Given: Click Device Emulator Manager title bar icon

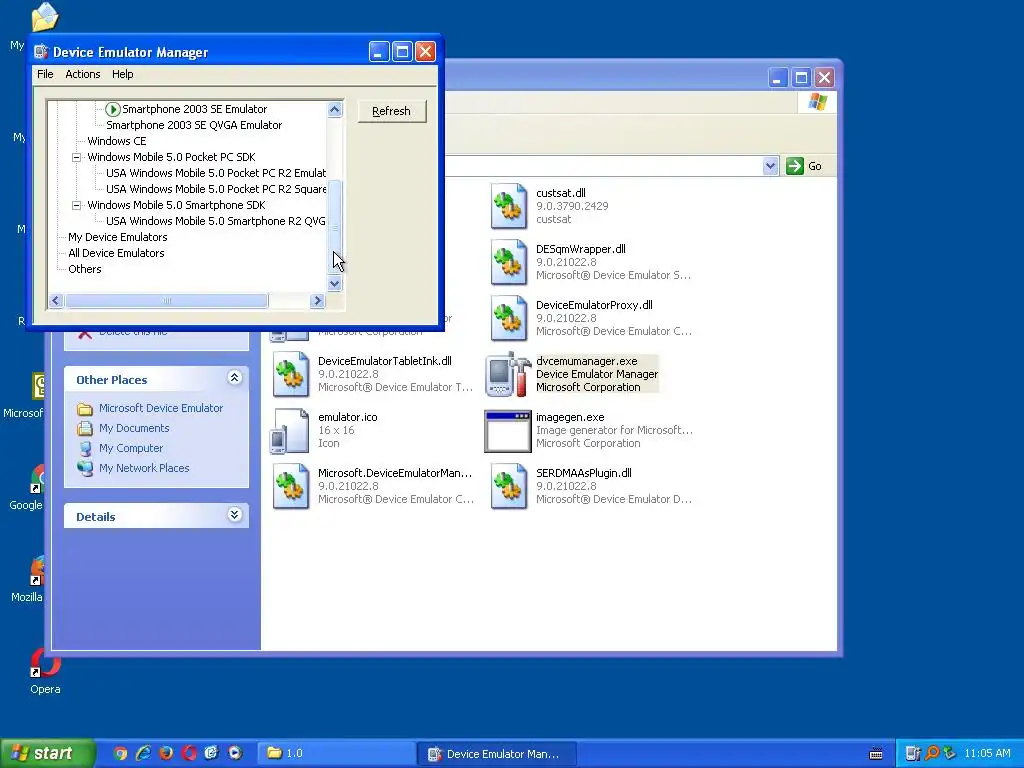Looking at the screenshot, I should pyautogui.click(x=41, y=52).
